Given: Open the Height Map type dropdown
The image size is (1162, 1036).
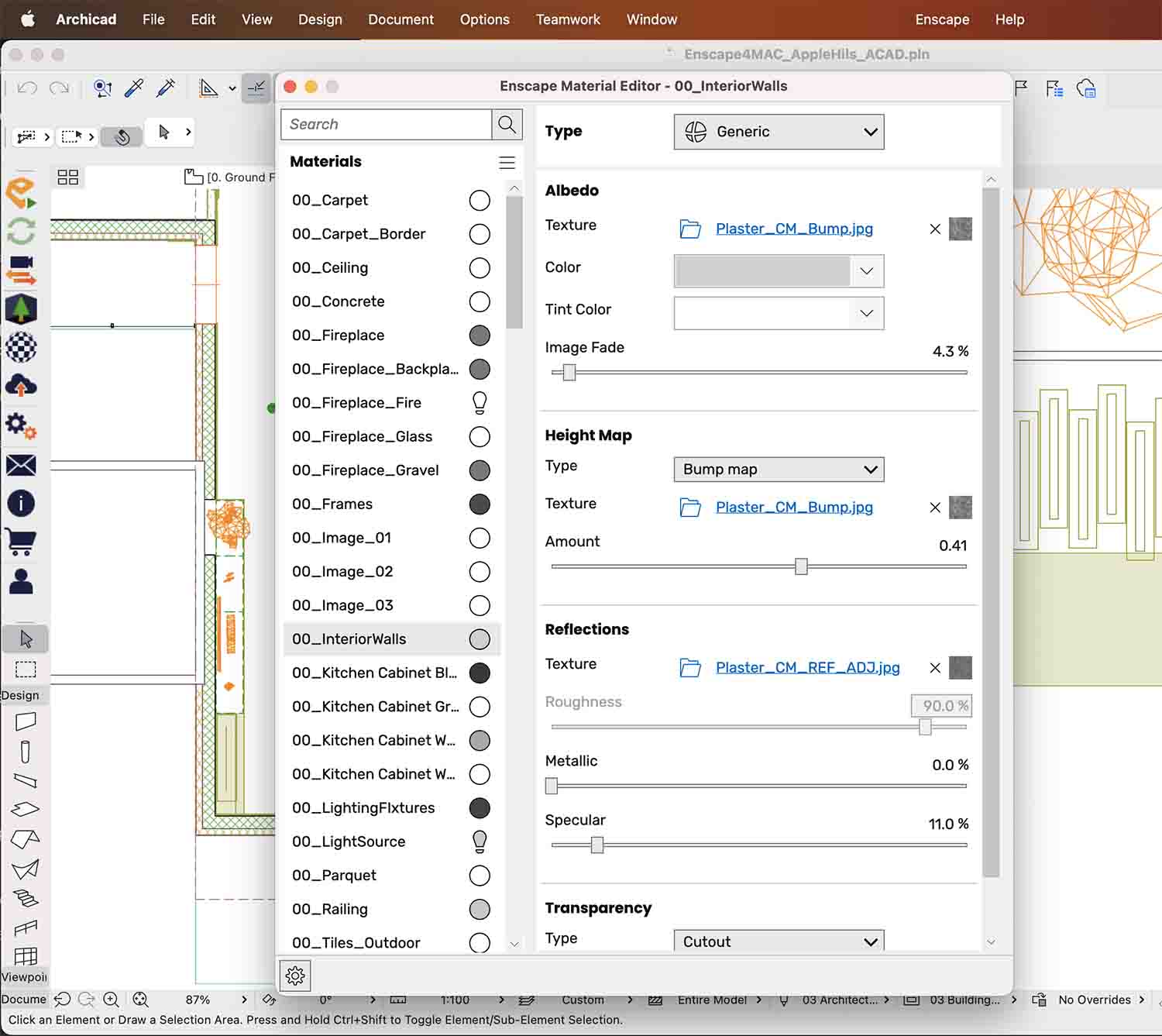Looking at the screenshot, I should [x=778, y=469].
